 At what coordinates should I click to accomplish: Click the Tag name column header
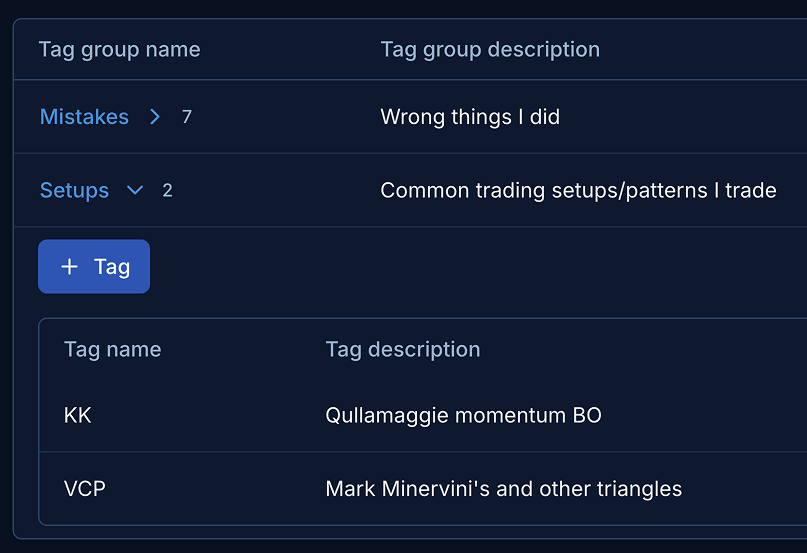113,350
